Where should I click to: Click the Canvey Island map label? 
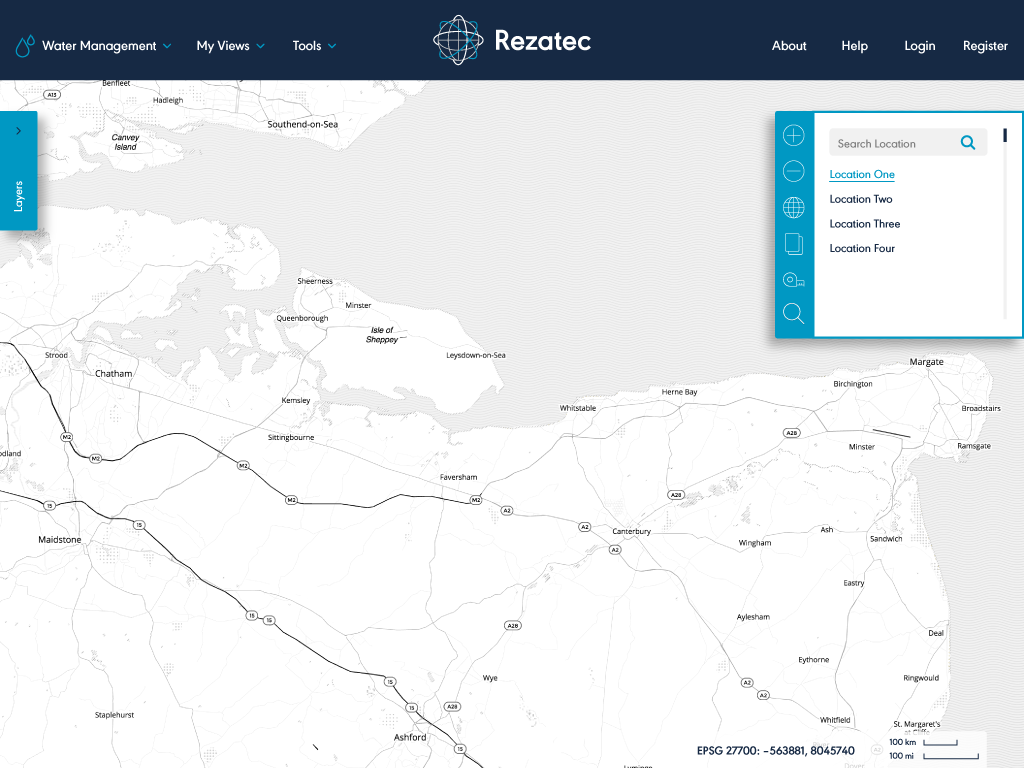(125, 142)
